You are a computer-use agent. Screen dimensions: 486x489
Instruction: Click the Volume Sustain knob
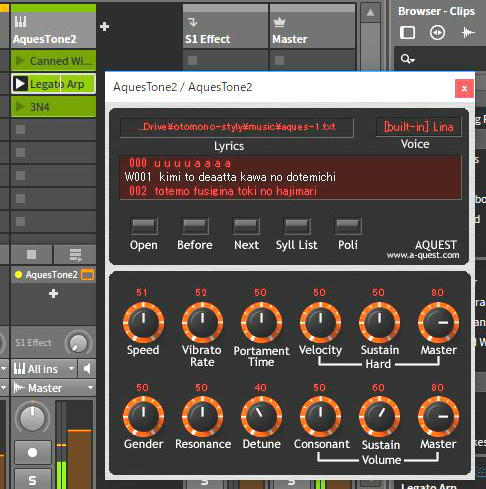[379, 416]
